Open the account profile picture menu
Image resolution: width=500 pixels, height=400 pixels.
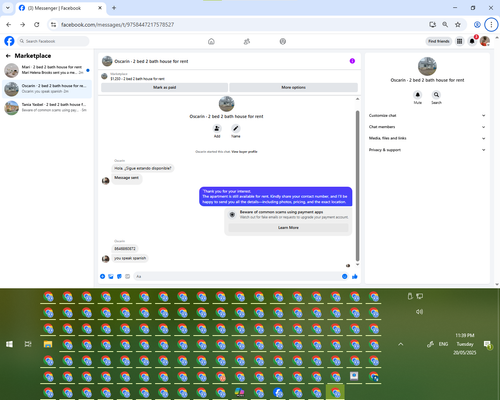[485, 41]
